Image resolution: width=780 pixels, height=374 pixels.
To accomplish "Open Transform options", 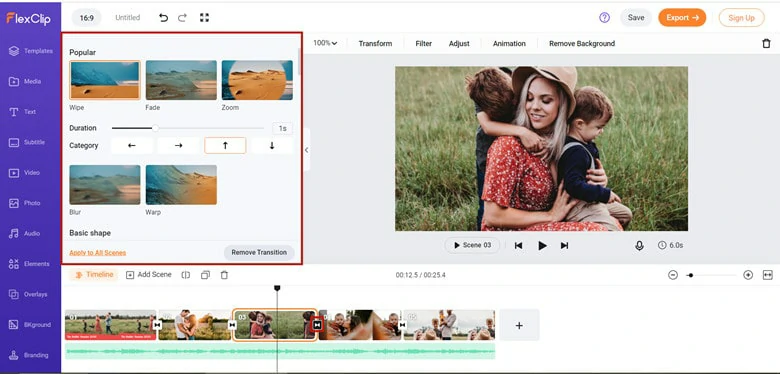I will coord(375,44).
